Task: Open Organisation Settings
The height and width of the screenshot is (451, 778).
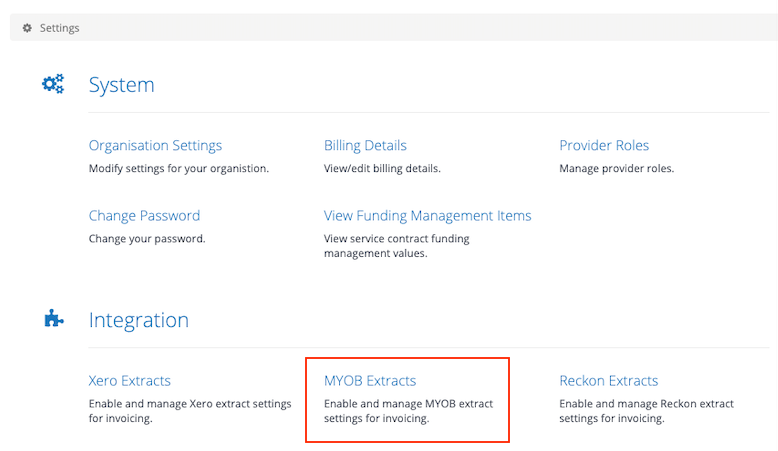Action: 155,145
